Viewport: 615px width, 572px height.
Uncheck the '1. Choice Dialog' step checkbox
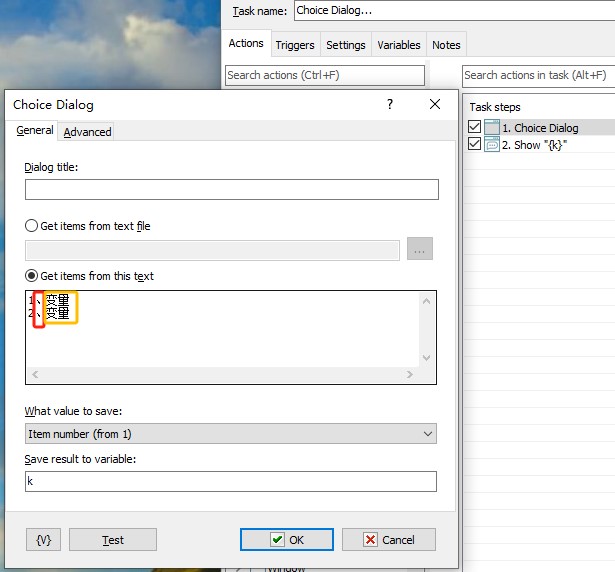pyautogui.click(x=474, y=128)
